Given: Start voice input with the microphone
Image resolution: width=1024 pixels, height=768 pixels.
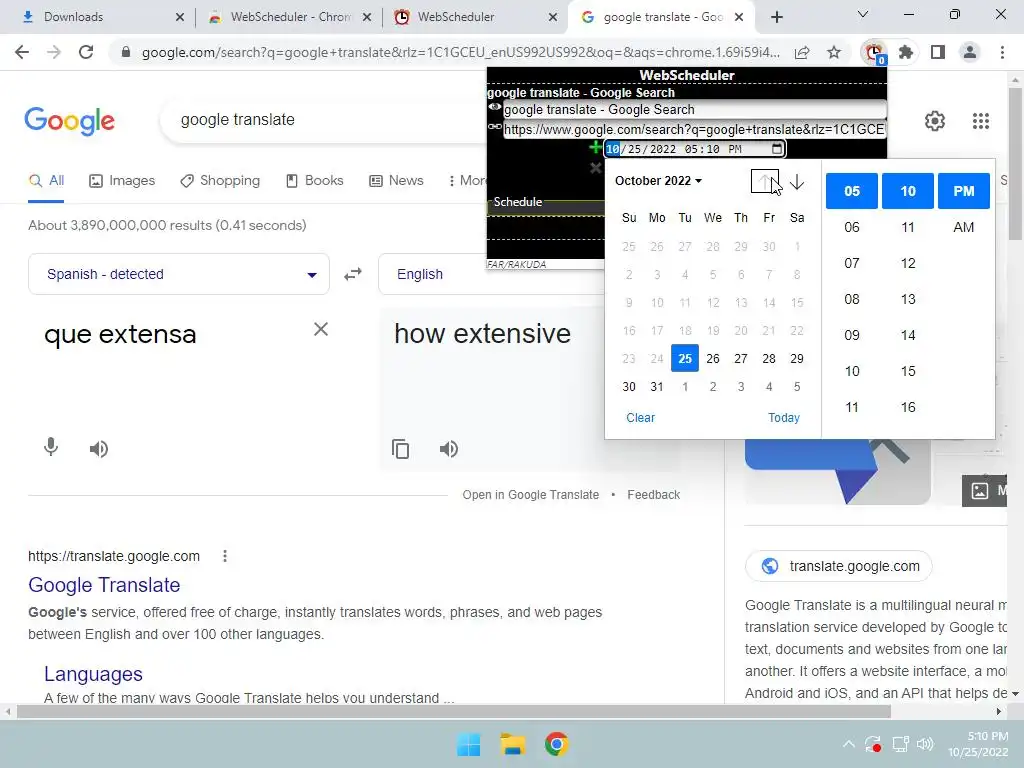Looking at the screenshot, I should coord(51,448).
